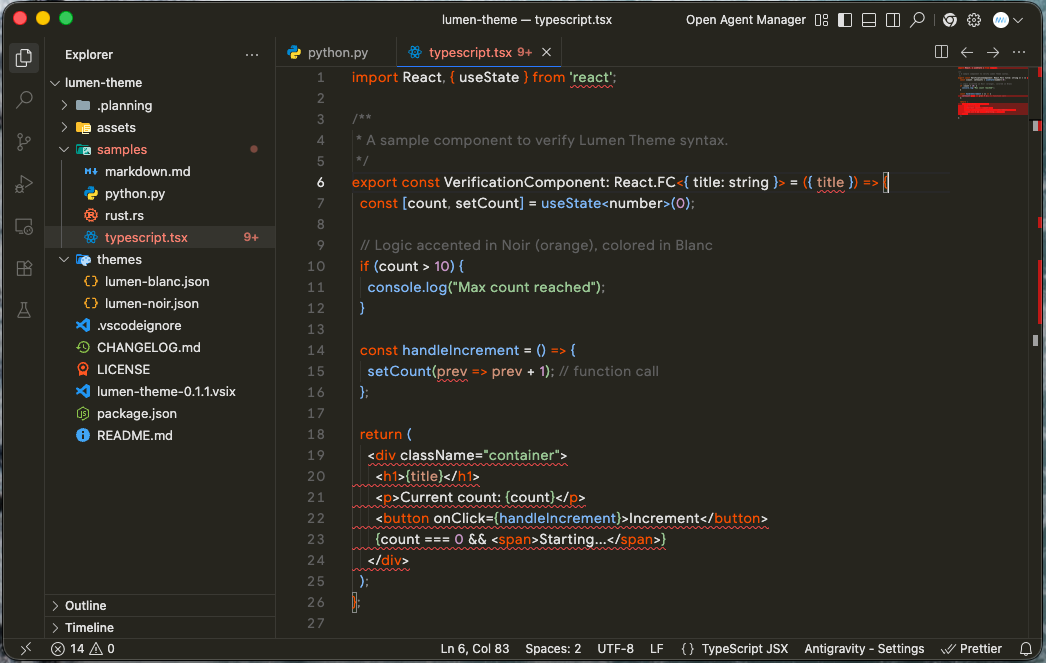Open the Extensions view
This screenshot has width=1046, height=663.
pyautogui.click(x=24, y=268)
